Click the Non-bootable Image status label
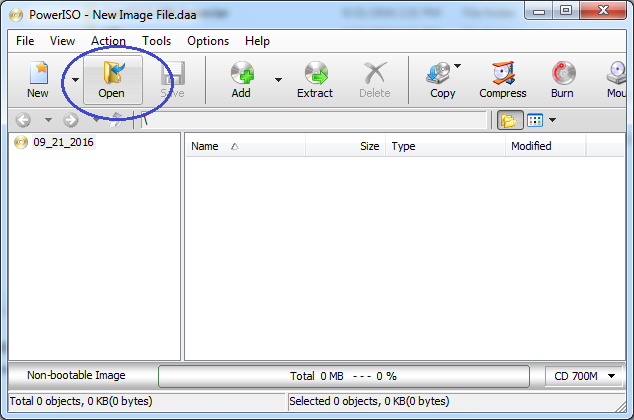Image resolution: width=634 pixels, height=420 pixels. point(76,375)
